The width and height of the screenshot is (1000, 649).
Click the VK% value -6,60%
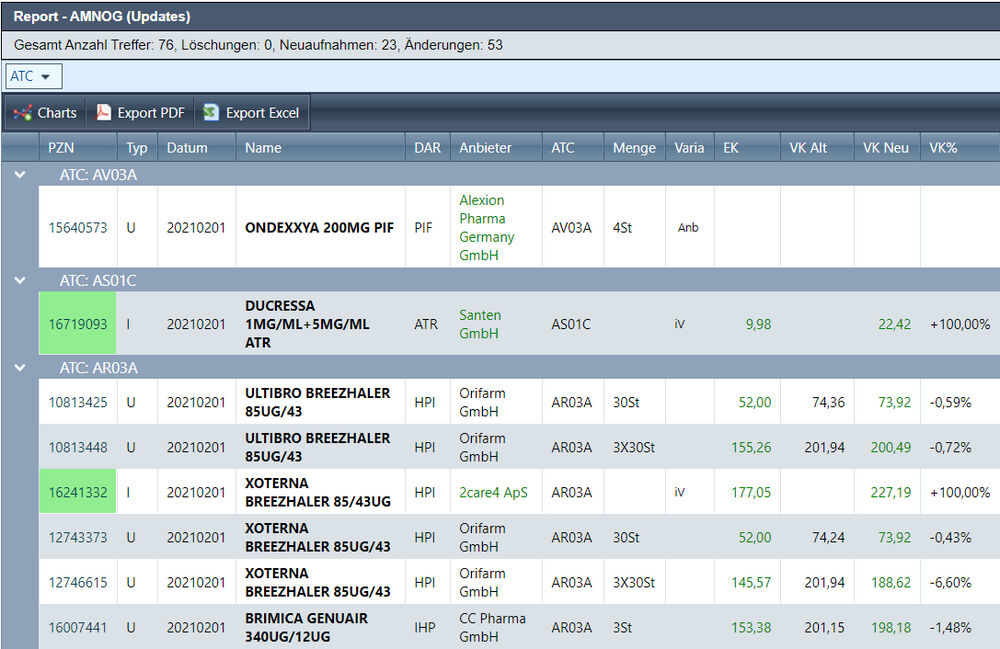950,582
